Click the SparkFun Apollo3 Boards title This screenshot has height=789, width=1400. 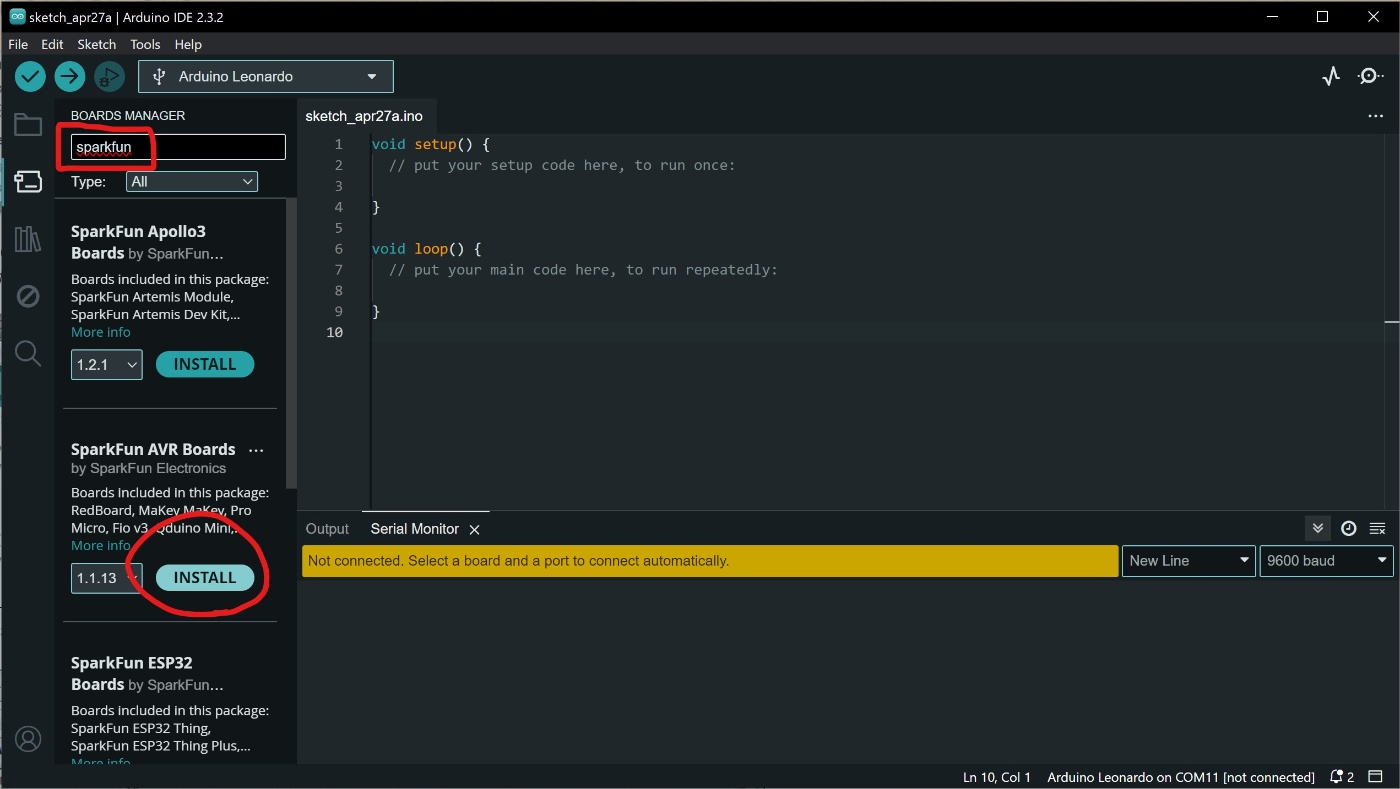[x=138, y=243]
